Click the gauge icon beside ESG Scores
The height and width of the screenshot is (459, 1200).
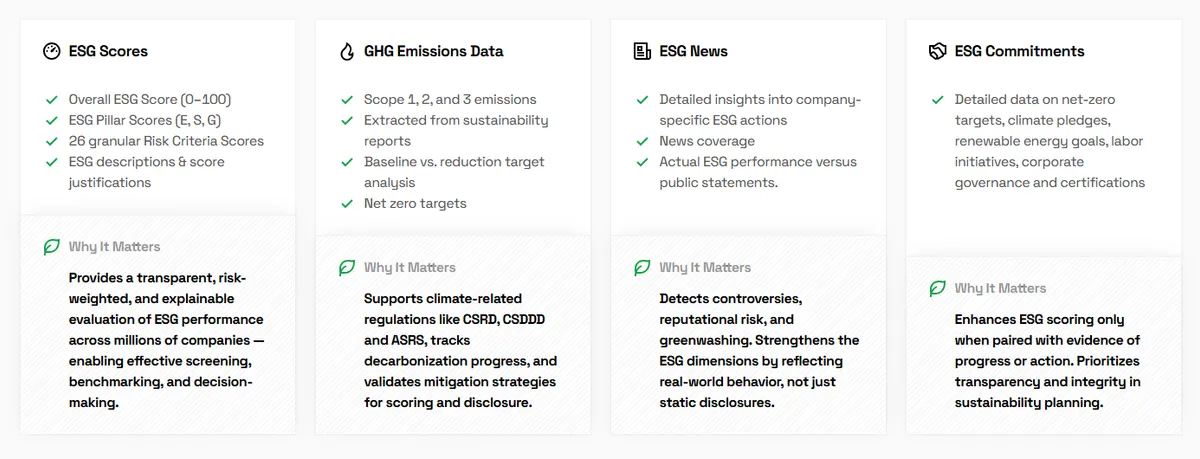click(x=52, y=51)
